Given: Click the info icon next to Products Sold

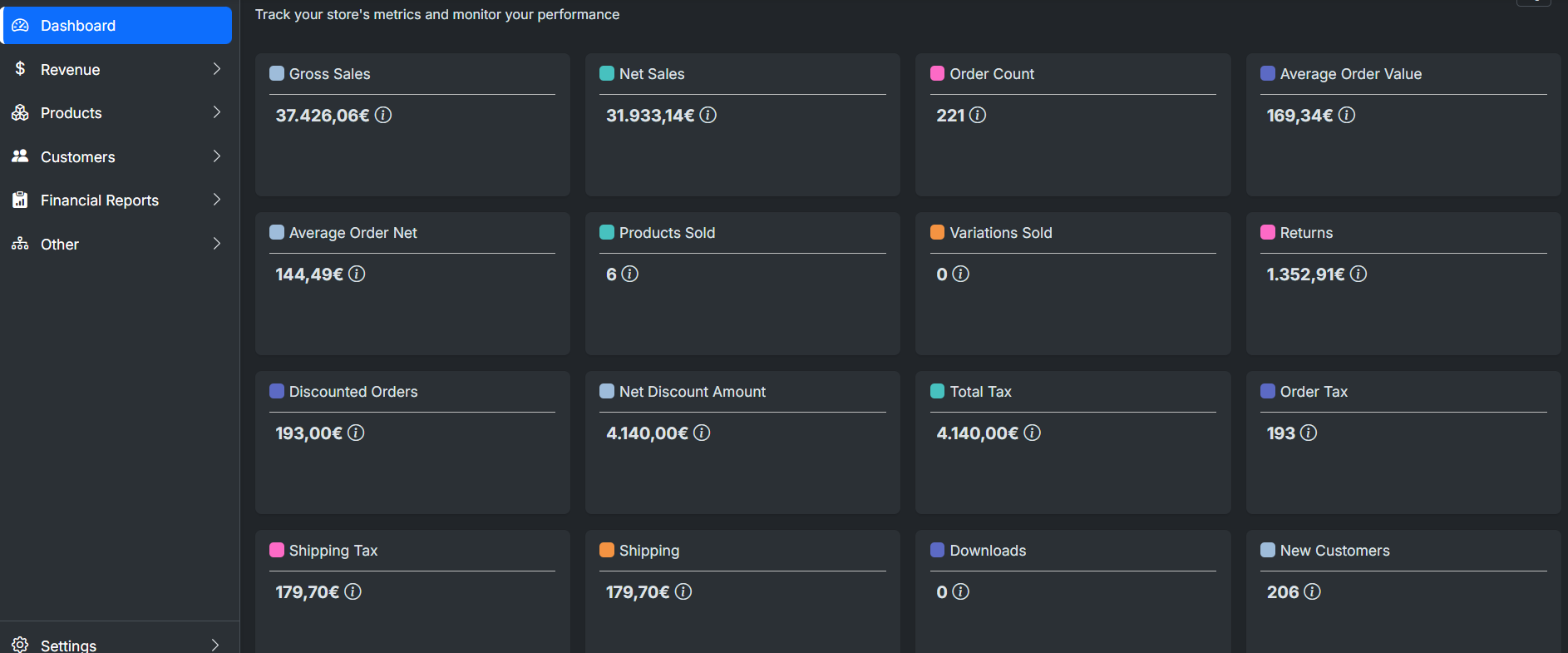Looking at the screenshot, I should (x=630, y=274).
